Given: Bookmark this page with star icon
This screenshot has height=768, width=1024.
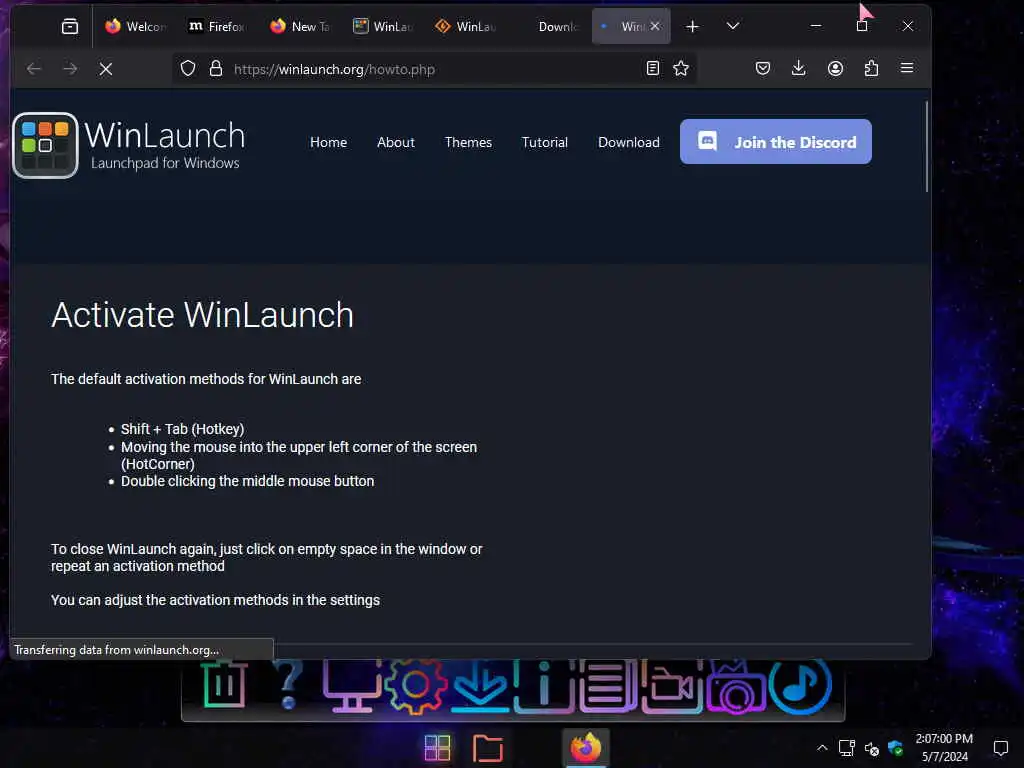Looking at the screenshot, I should (680, 69).
